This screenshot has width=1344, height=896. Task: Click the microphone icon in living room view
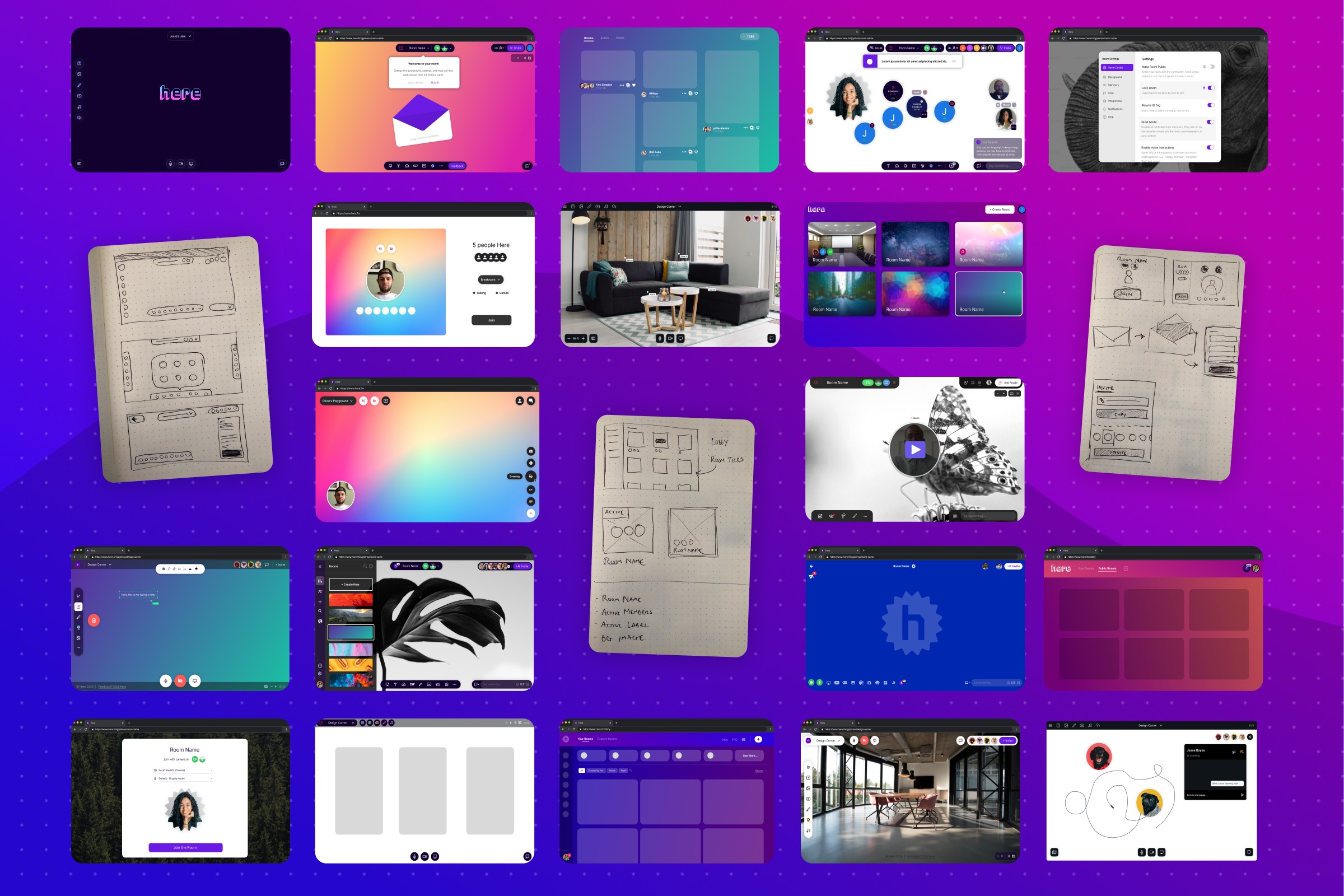coord(660,338)
